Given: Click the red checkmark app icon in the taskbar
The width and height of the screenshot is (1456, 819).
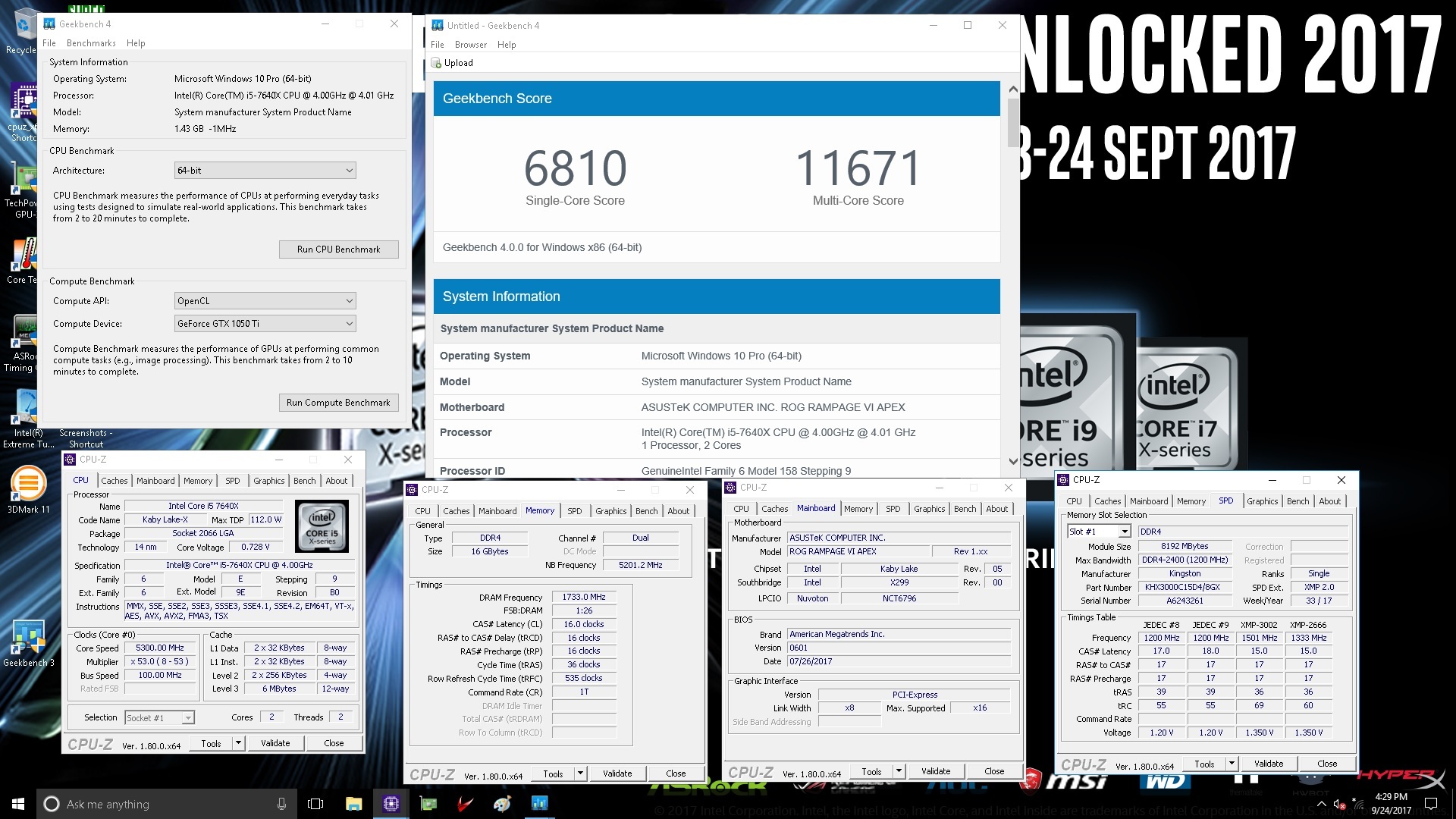Looking at the screenshot, I should [x=465, y=804].
